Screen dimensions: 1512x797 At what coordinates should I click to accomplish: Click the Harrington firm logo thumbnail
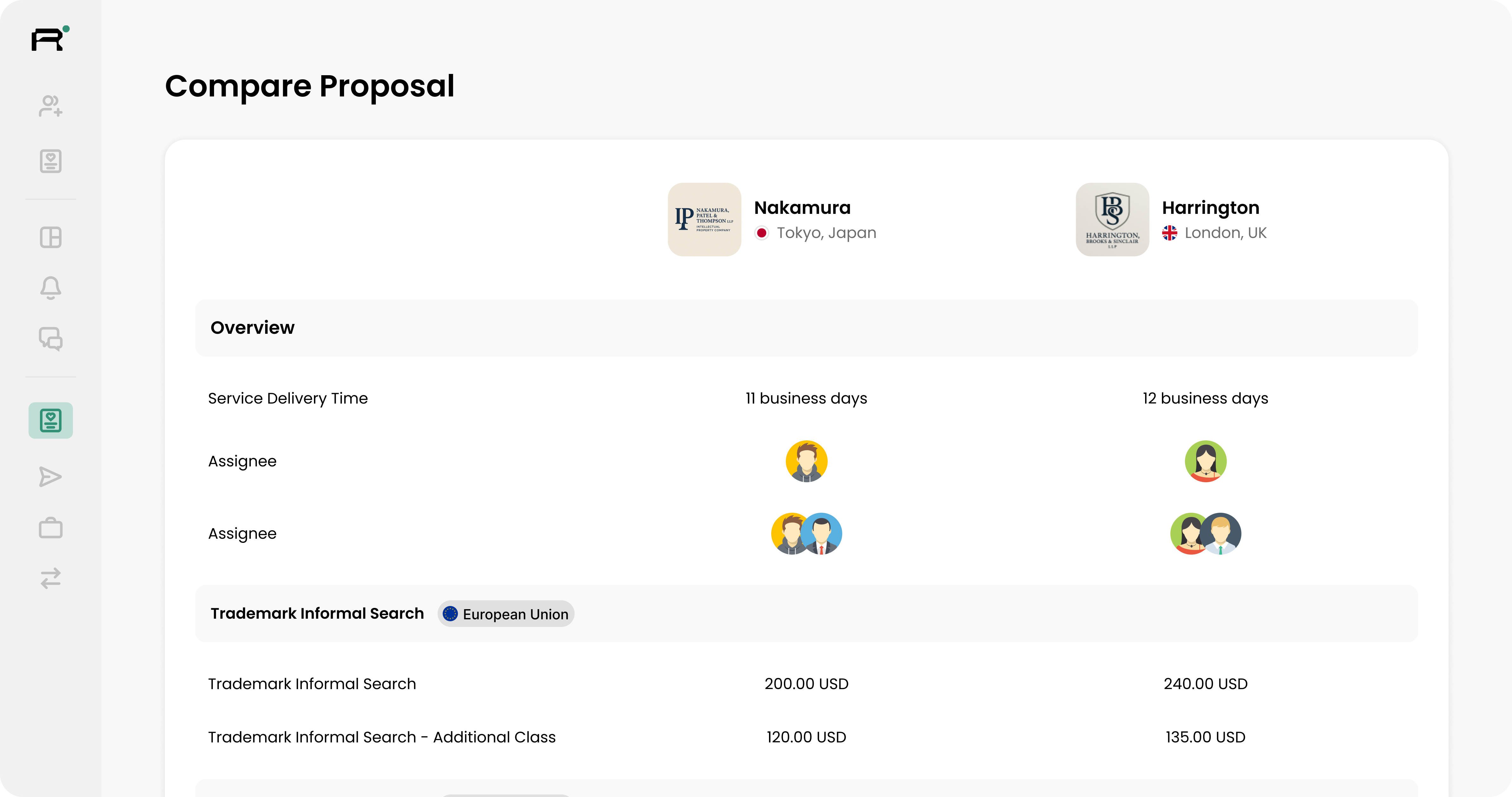tap(1112, 219)
